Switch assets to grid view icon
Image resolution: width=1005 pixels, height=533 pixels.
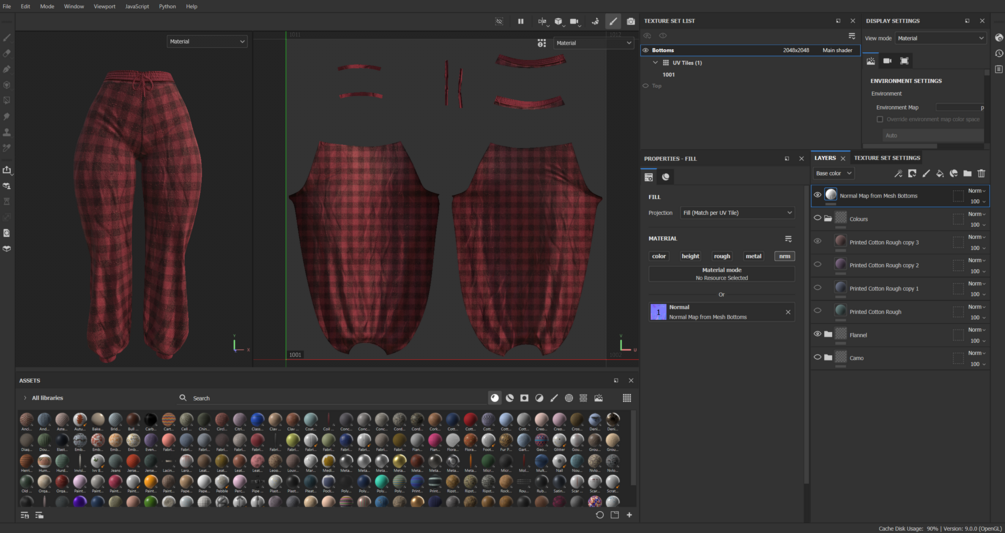627,398
